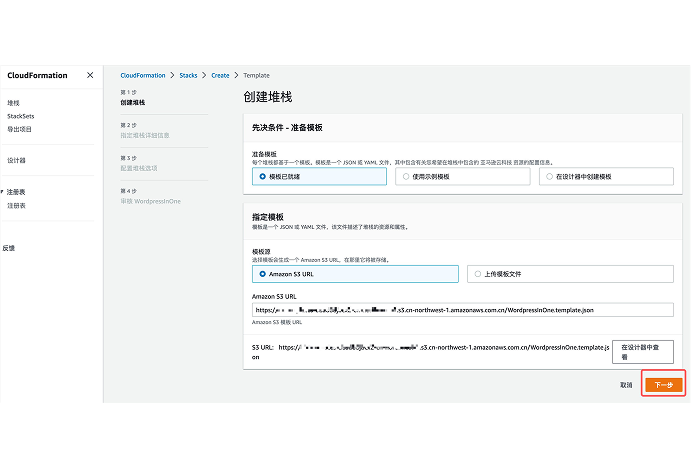Open 堆栈 in the sidebar
Viewport: 691px width, 469px height.
[13, 103]
